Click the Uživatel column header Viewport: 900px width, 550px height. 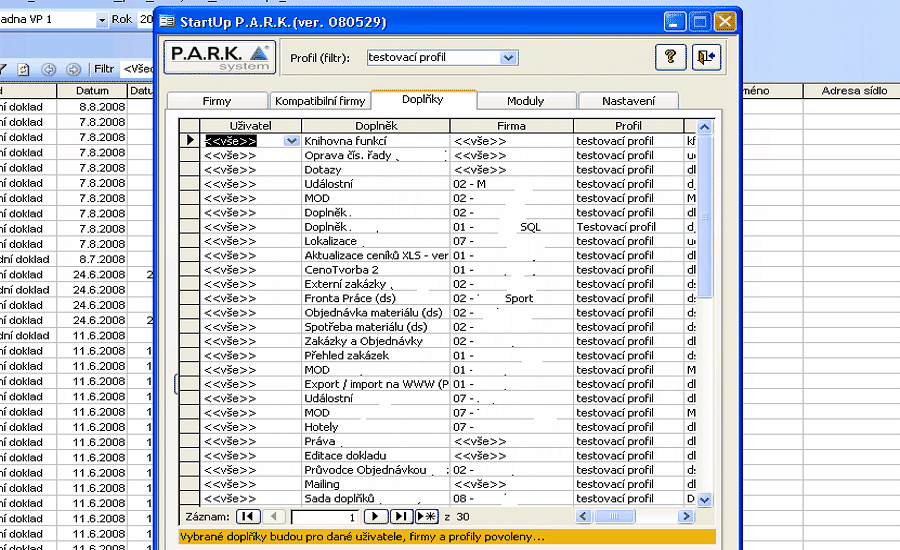(250, 126)
